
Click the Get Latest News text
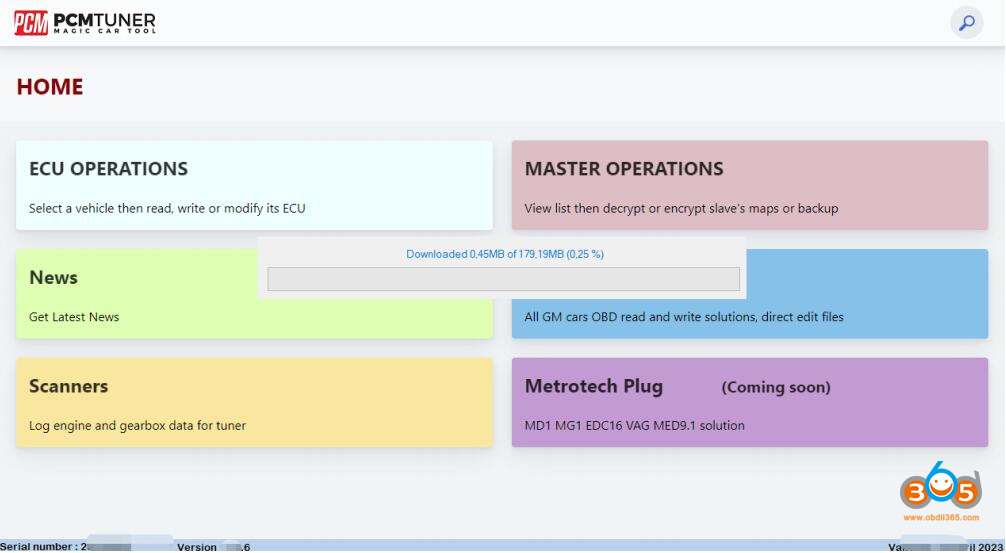coord(74,317)
